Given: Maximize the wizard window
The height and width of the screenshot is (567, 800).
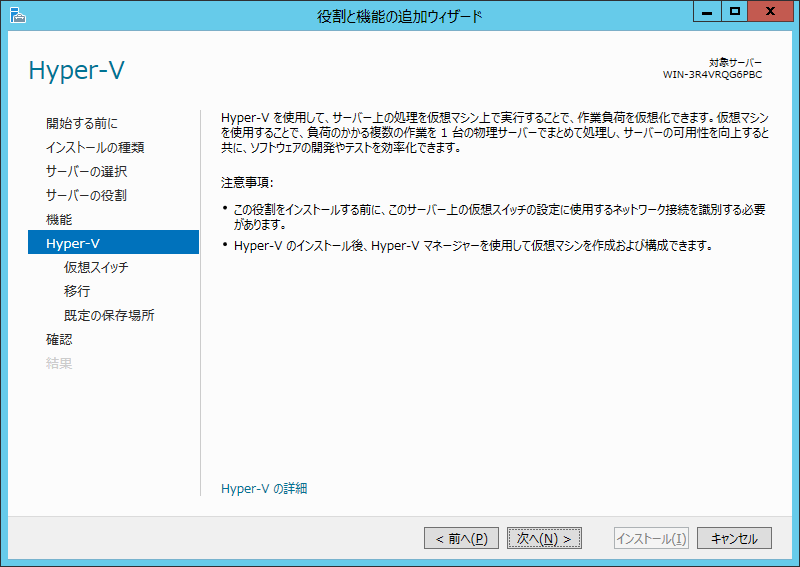Looking at the screenshot, I should click(734, 12).
